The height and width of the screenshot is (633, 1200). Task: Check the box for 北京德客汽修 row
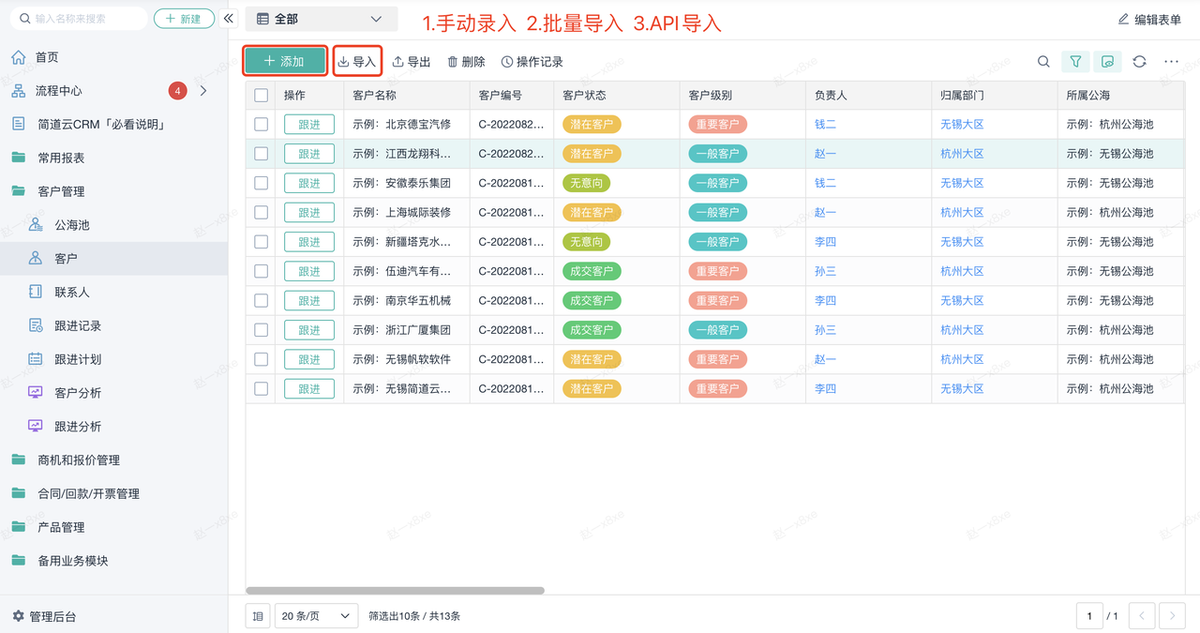point(261,125)
